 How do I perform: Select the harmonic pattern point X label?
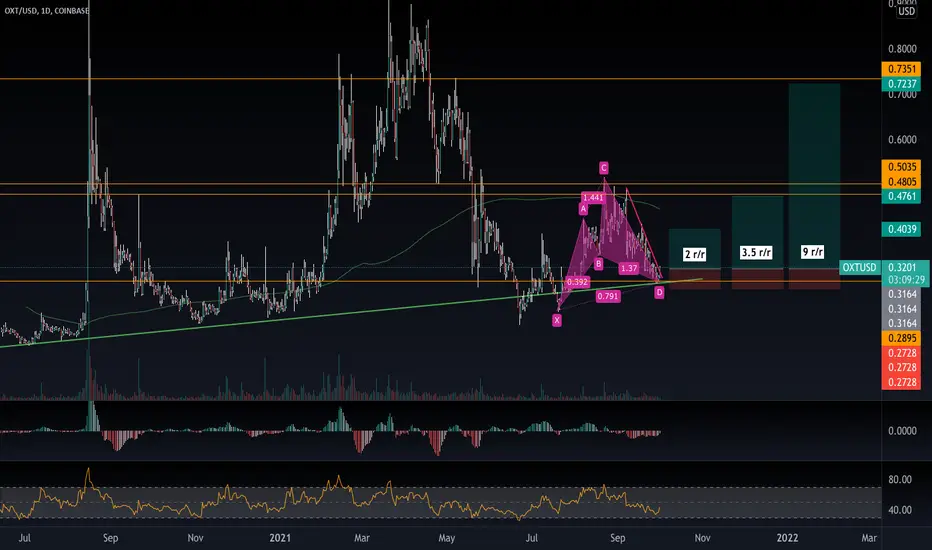point(557,320)
